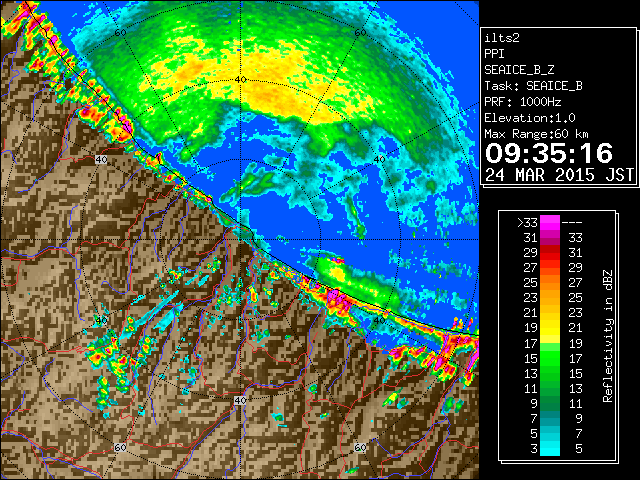Click the 09:35:16 timestamp
This screenshot has height=480, width=640.
click(x=549, y=153)
